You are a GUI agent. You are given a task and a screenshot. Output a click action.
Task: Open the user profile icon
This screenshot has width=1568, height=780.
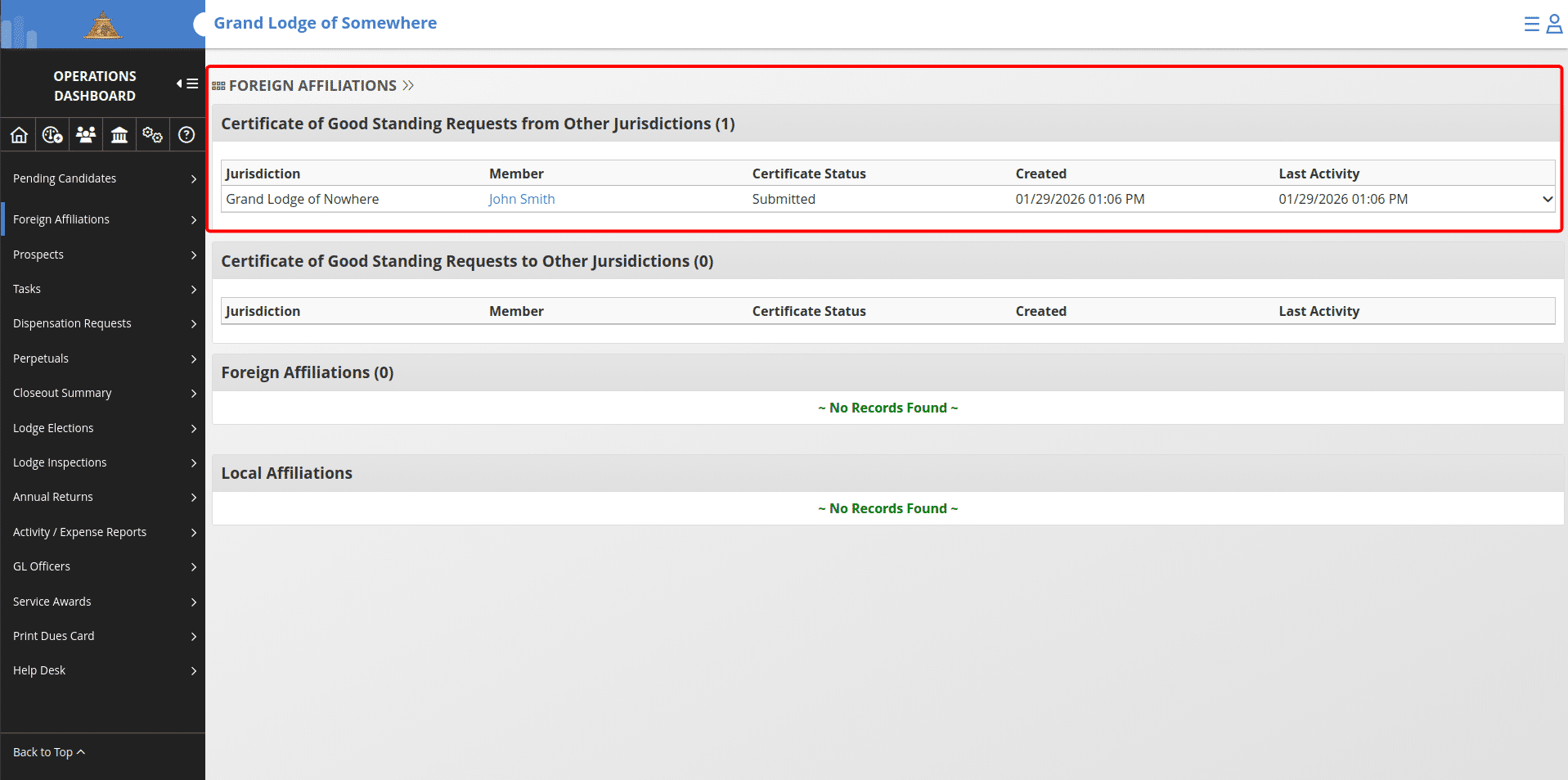pos(1554,24)
